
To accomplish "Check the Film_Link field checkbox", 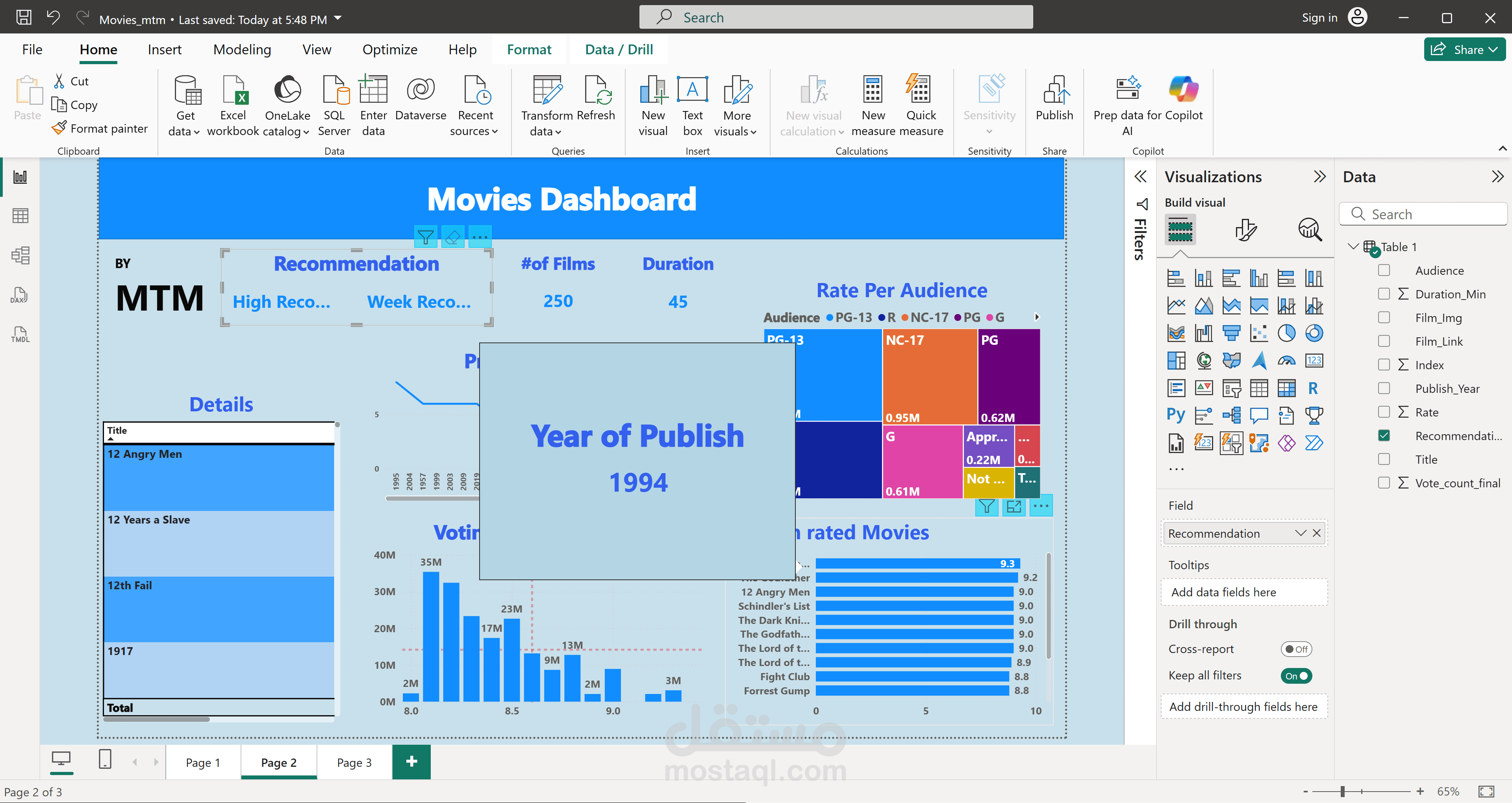I will pos(1384,341).
